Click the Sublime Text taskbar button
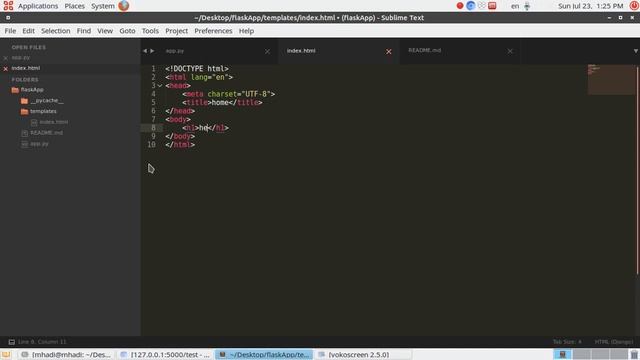 264,354
